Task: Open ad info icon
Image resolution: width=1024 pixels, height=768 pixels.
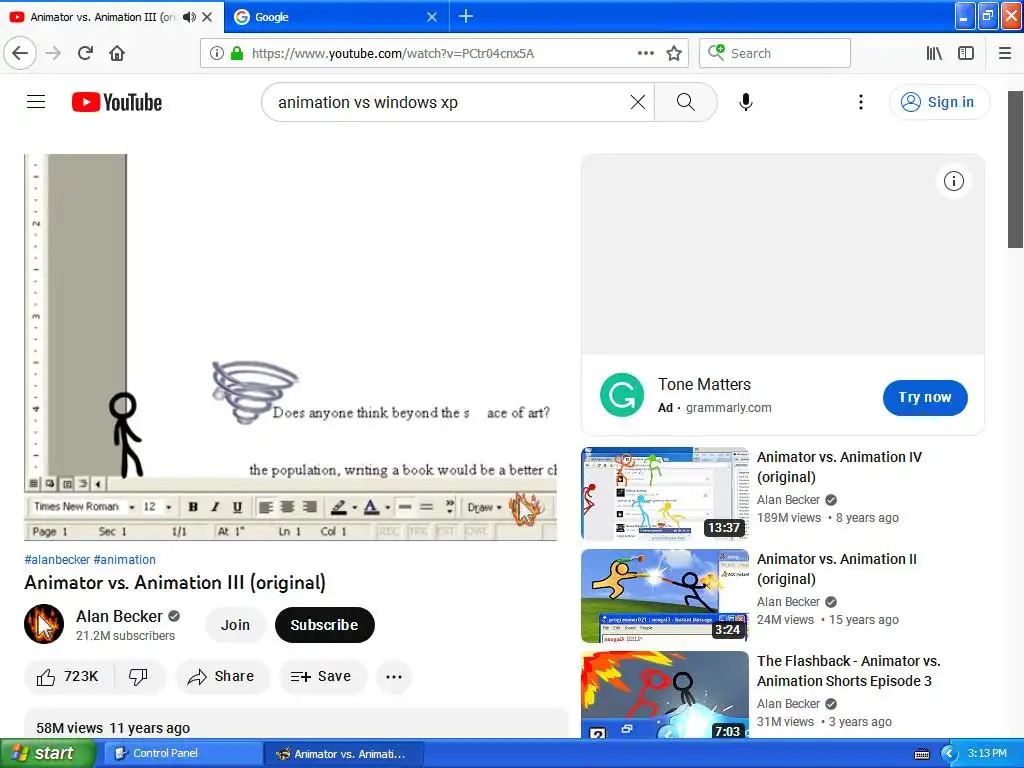Action: tap(953, 181)
